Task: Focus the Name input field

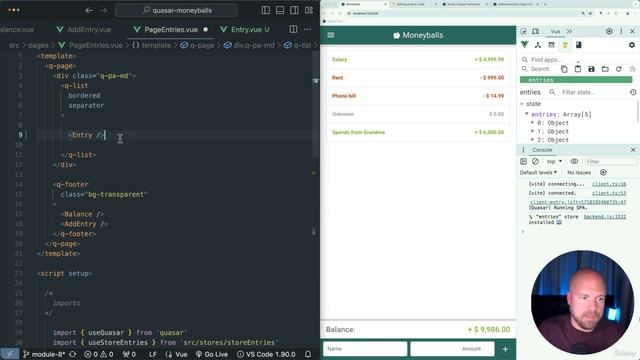Action: point(365,349)
